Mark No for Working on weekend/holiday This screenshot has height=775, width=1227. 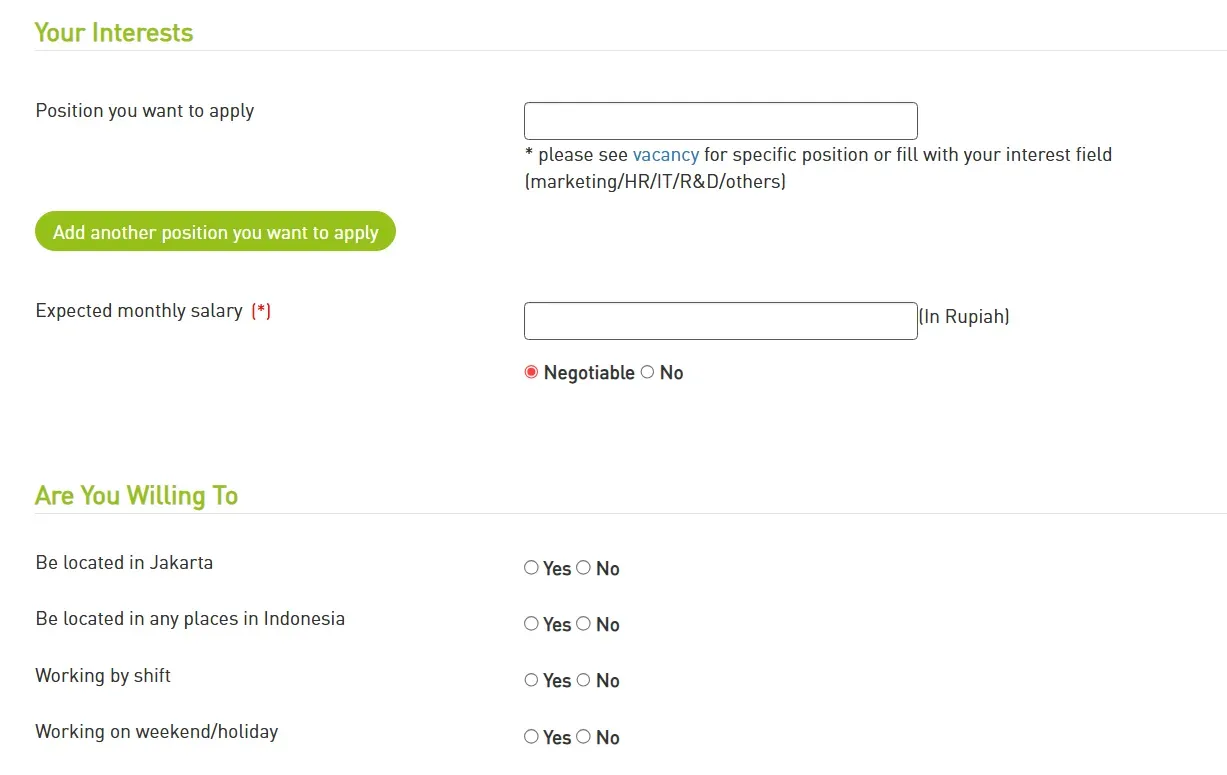(583, 737)
